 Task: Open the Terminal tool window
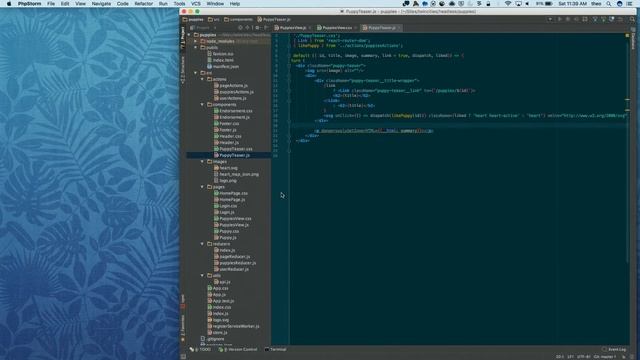pos(276,350)
